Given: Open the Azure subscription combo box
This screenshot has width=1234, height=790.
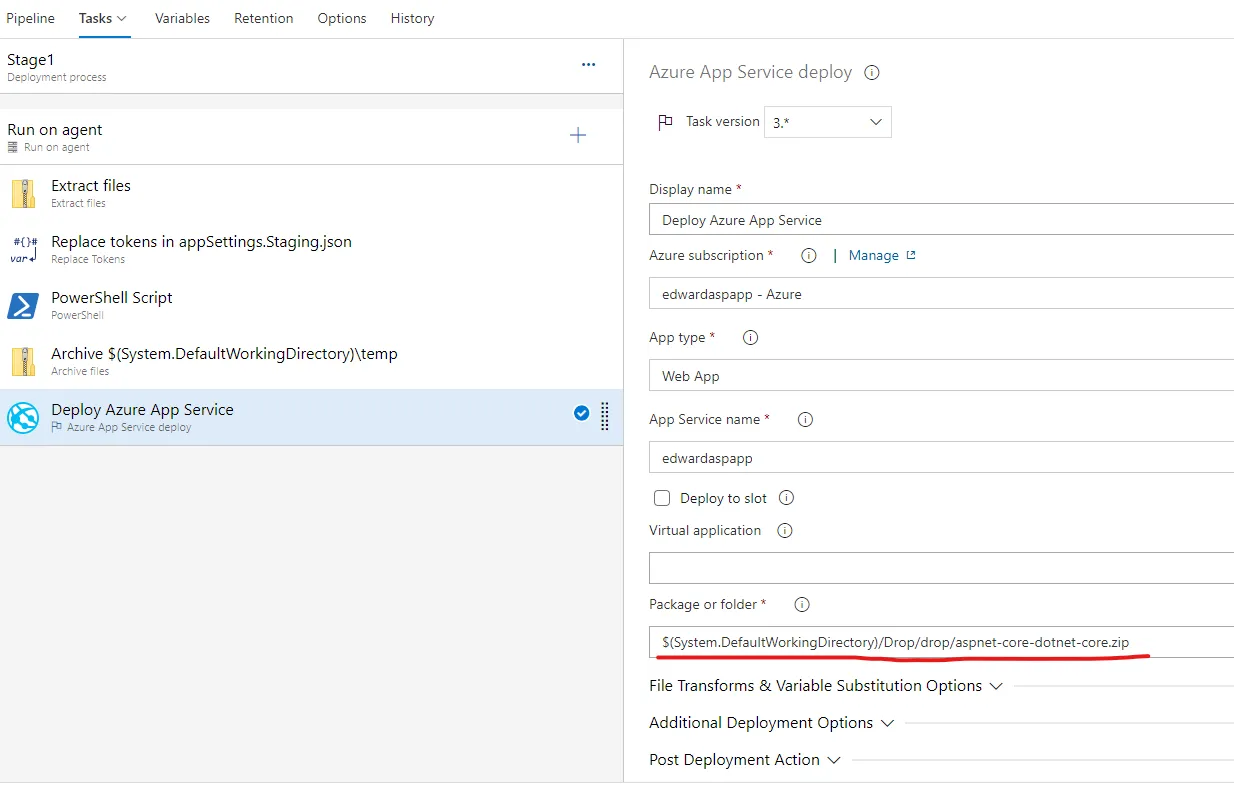Looking at the screenshot, I should (x=941, y=294).
